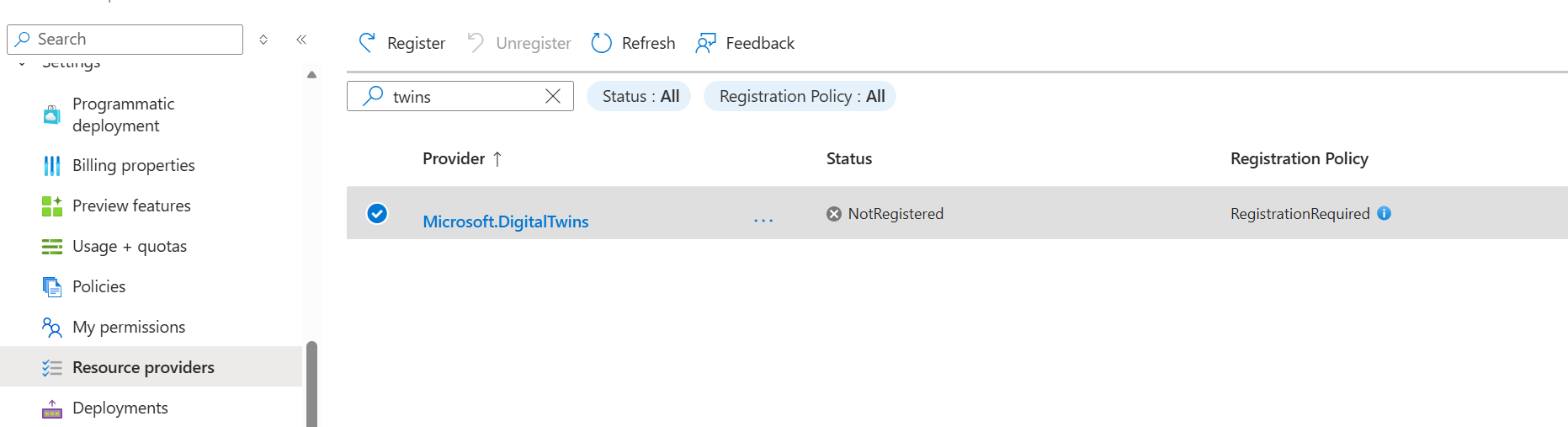This screenshot has width=1568, height=427.
Task: Click the Resource providers checklist icon
Action: [x=52, y=367]
